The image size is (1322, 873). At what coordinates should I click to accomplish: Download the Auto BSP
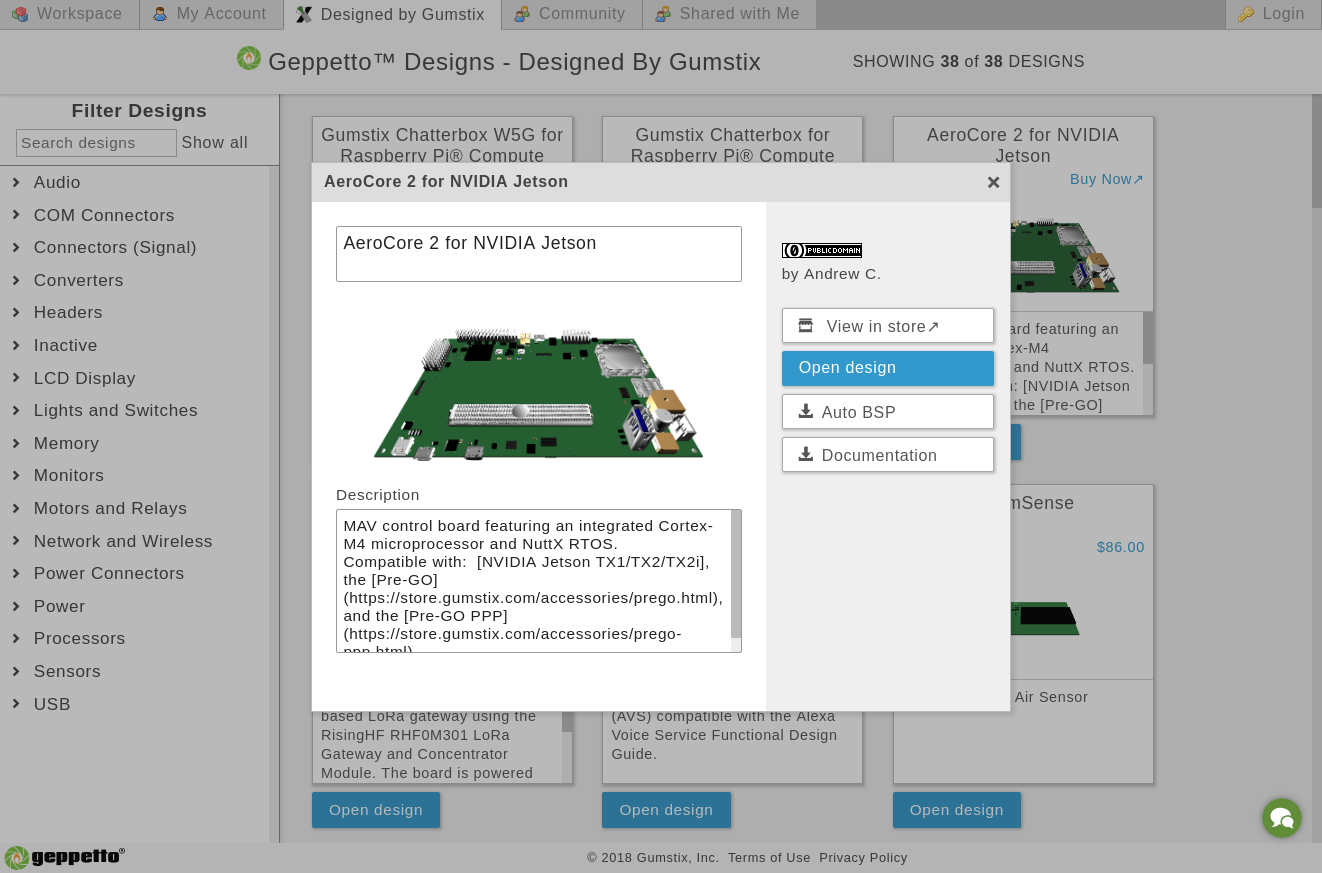click(888, 412)
